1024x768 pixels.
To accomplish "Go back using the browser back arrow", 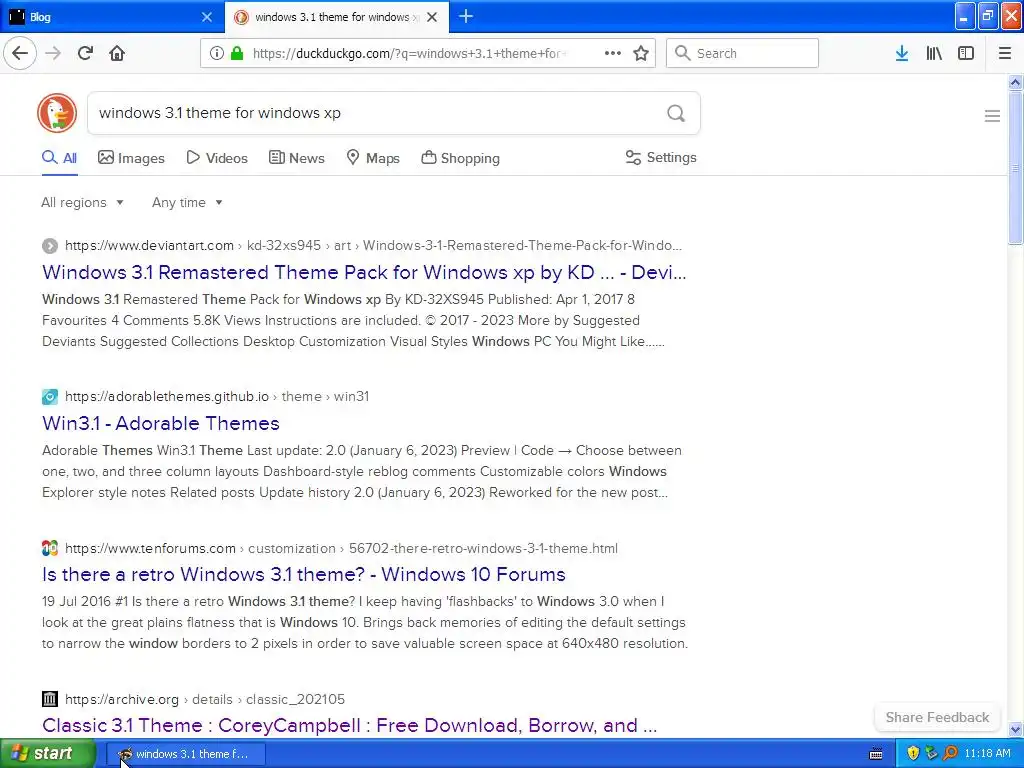I will pos(20,53).
